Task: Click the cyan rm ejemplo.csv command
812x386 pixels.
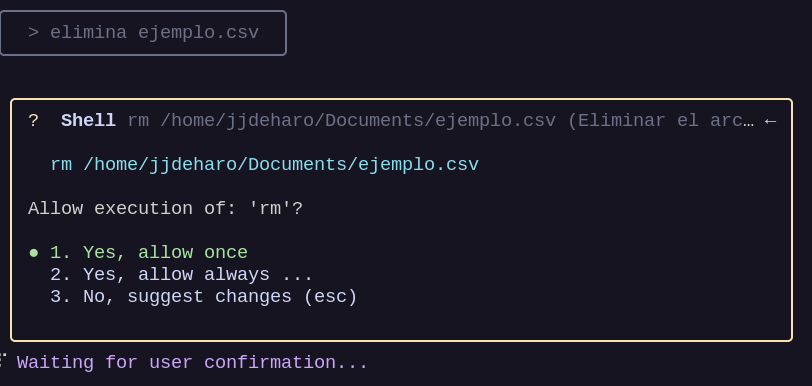Action: 265,164
